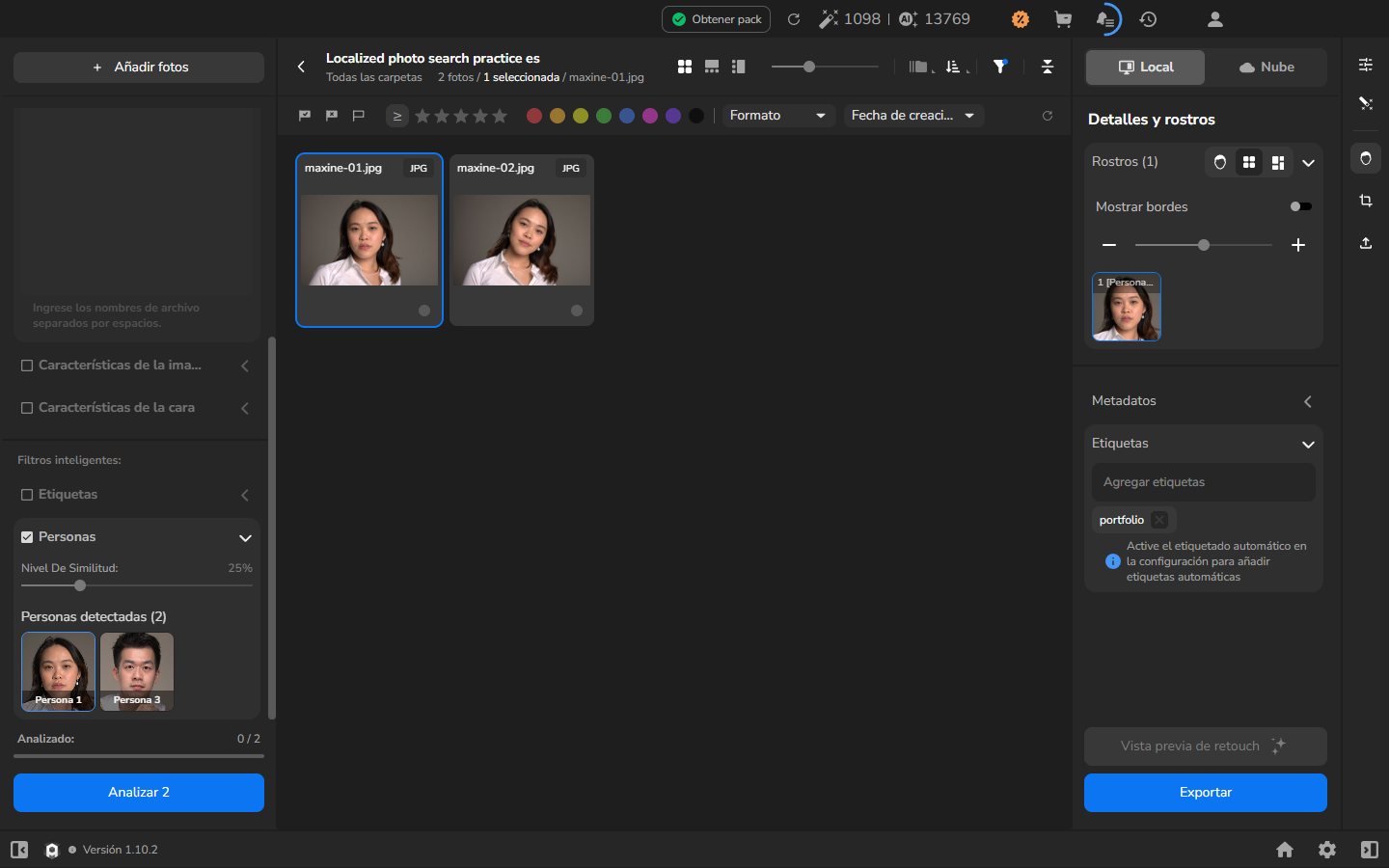
Task: Open the Formato dropdown
Action: tap(777, 116)
